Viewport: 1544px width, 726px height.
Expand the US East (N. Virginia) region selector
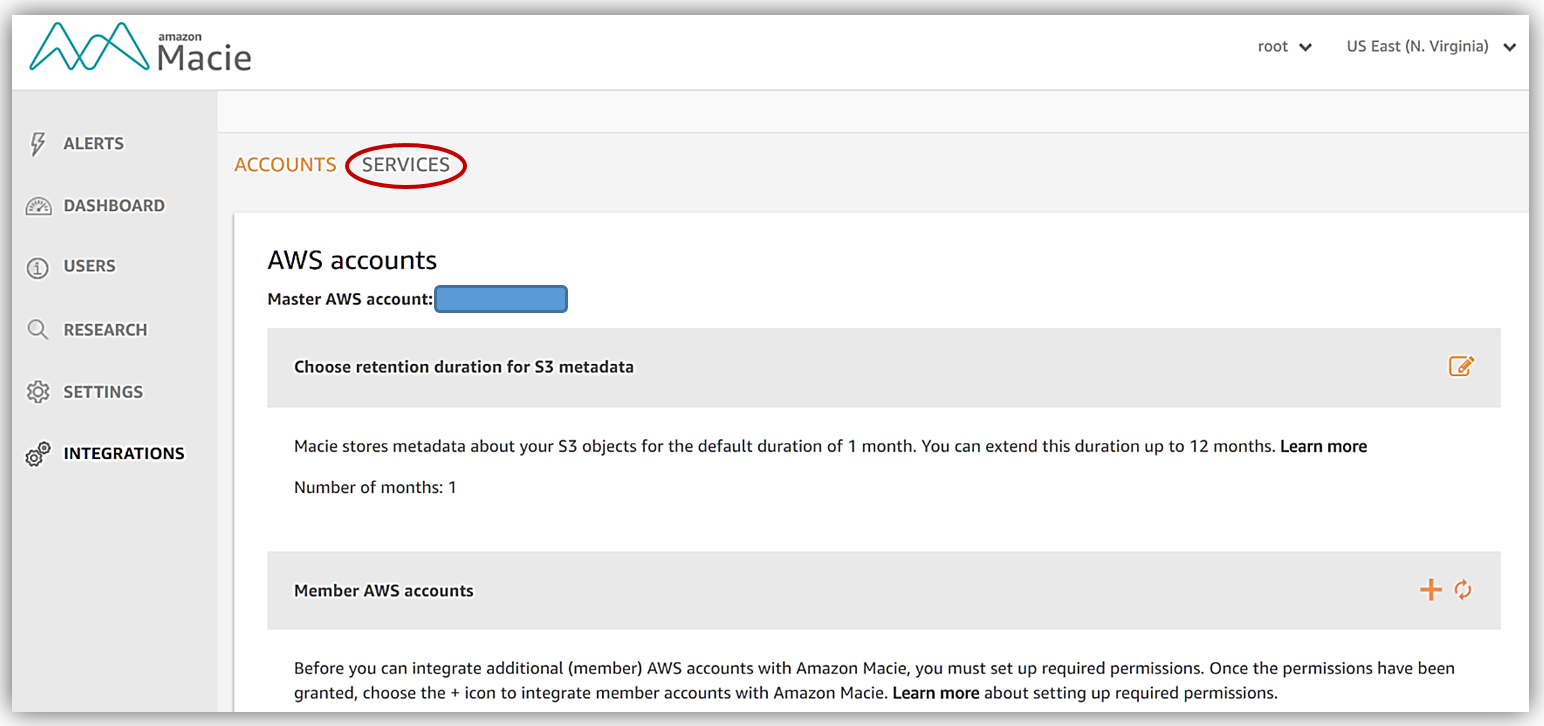[1431, 47]
